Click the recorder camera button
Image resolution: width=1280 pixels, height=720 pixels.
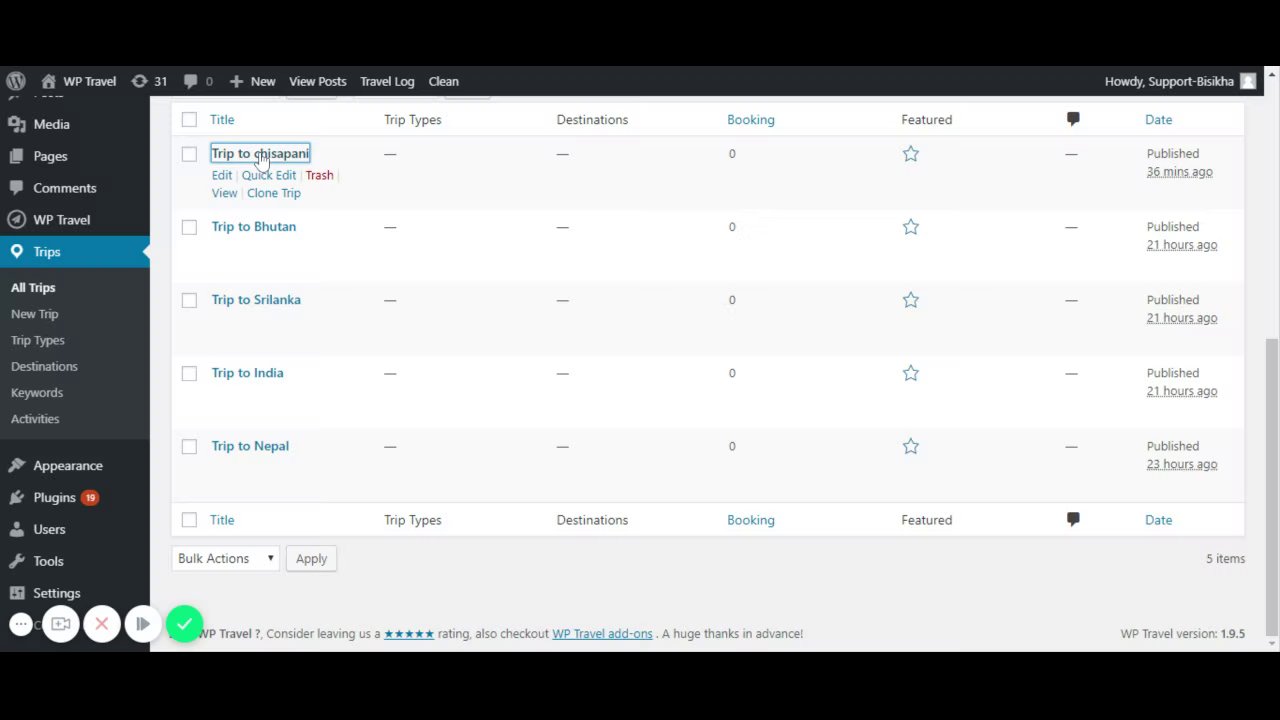coord(61,624)
